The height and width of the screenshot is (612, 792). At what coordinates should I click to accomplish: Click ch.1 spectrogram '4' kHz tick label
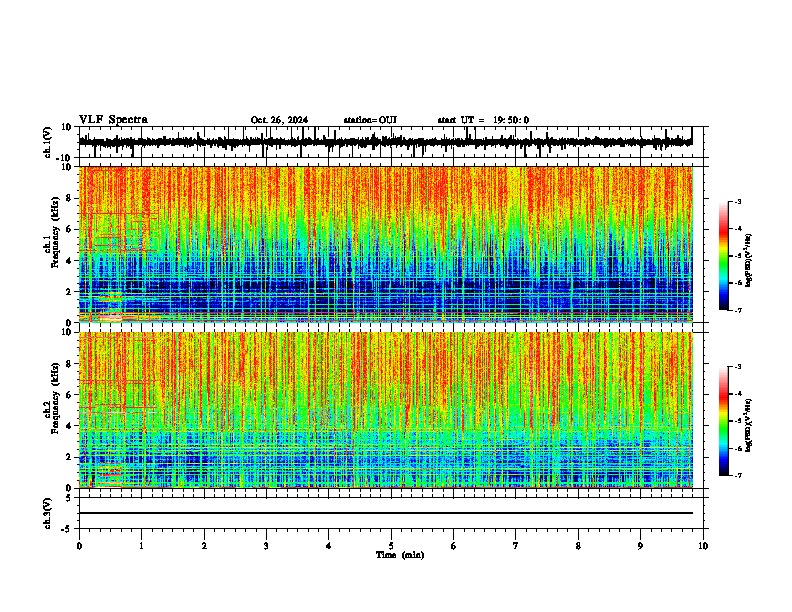pyautogui.click(x=69, y=261)
